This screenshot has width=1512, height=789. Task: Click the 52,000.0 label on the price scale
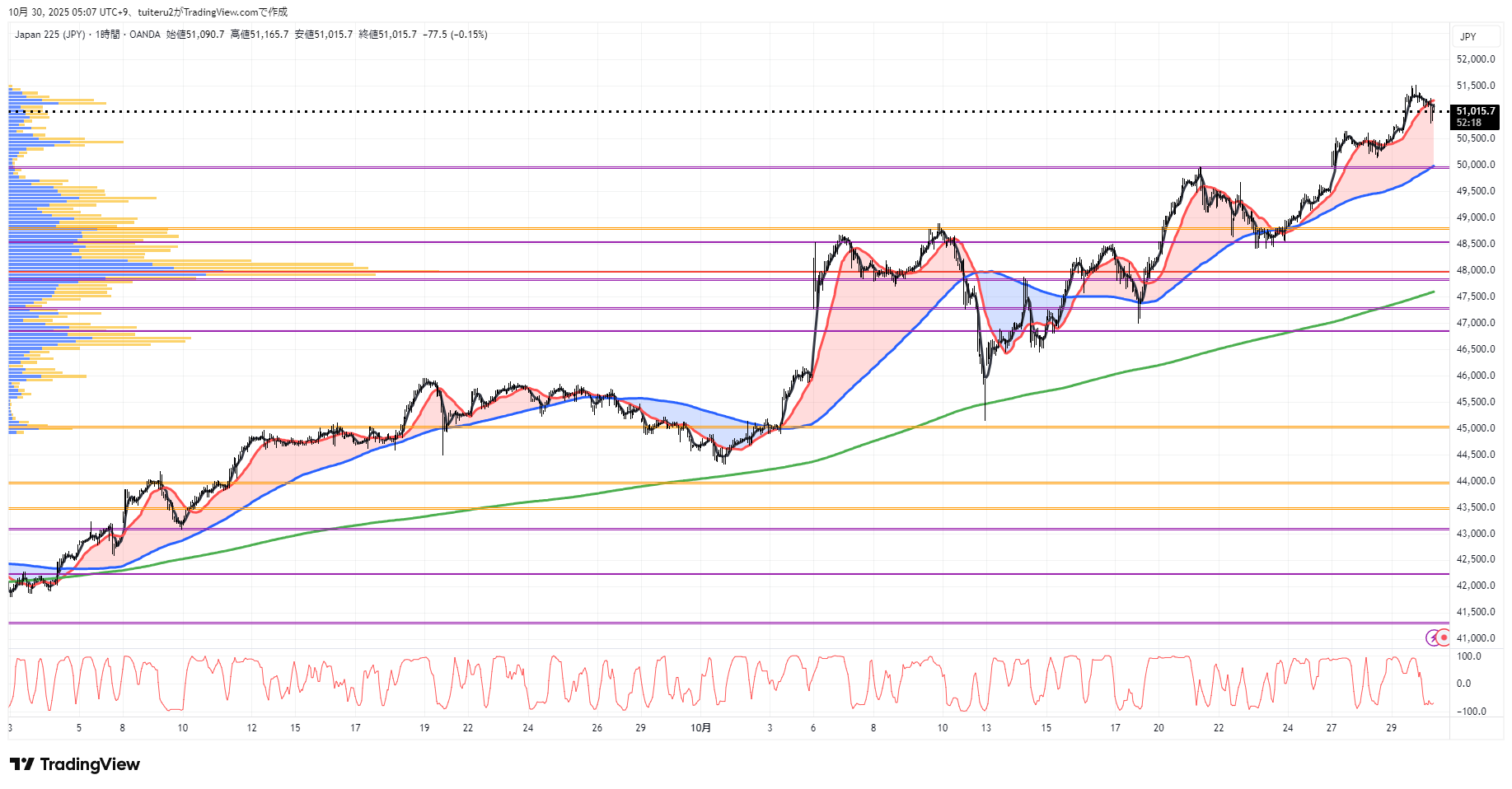(x=1476, y=59)
